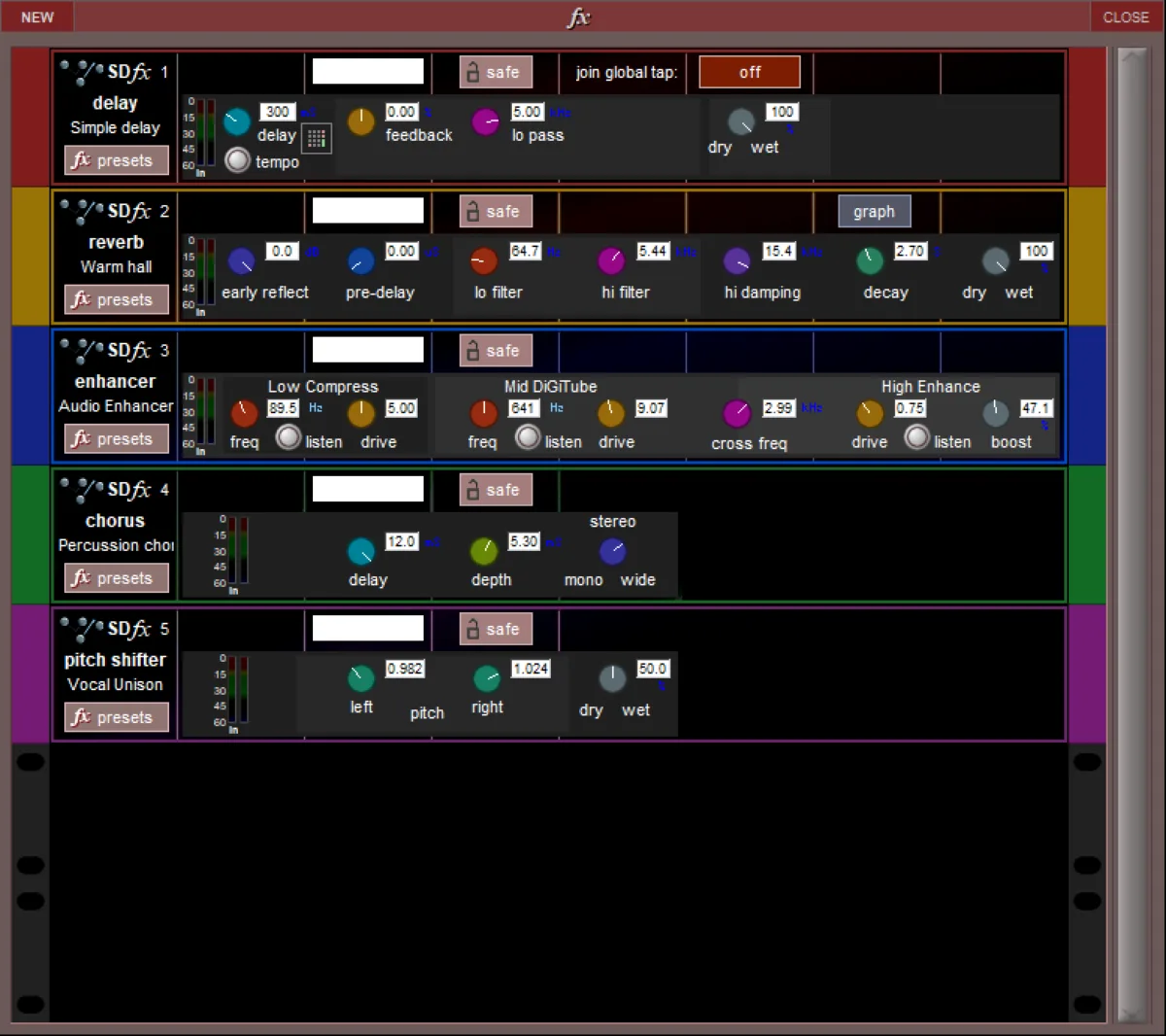The width and height of the screenshot is (1166, 1036).
Task: Click the SDfx 3 logo icon
Action: pos(106,349)
